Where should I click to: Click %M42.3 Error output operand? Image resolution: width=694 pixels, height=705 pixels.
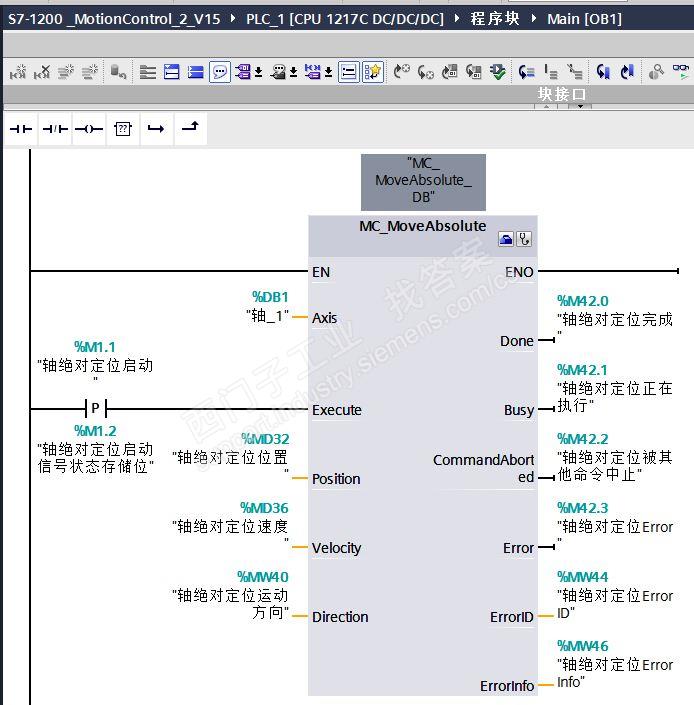[x=583, y=508]
